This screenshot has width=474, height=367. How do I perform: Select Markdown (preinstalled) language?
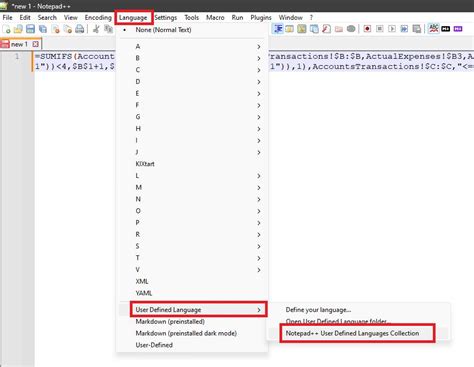192,322
